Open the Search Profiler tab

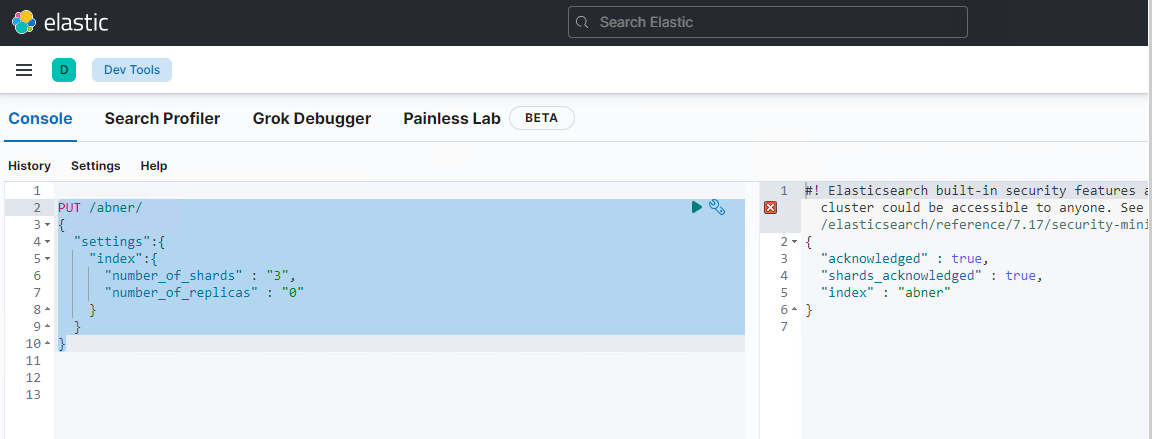click(162, 118)
